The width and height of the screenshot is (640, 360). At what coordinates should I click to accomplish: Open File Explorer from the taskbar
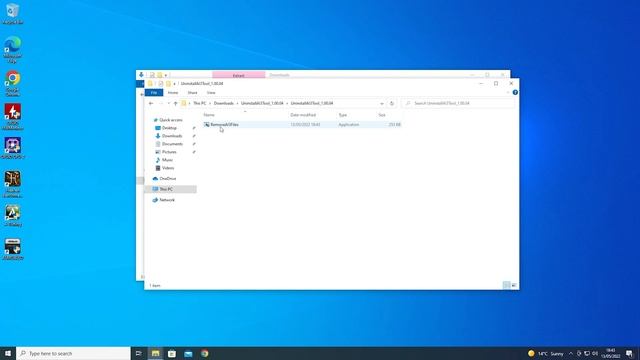point(156,353)
